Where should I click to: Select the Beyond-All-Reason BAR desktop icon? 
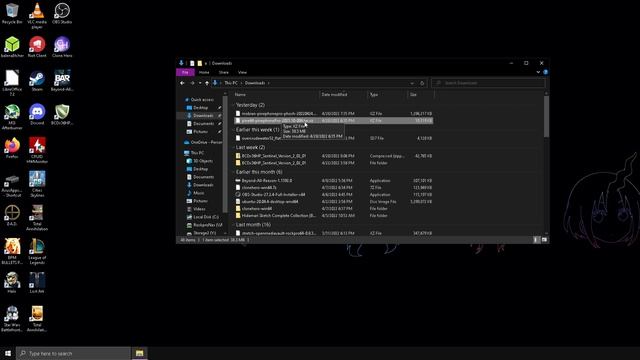62,81
